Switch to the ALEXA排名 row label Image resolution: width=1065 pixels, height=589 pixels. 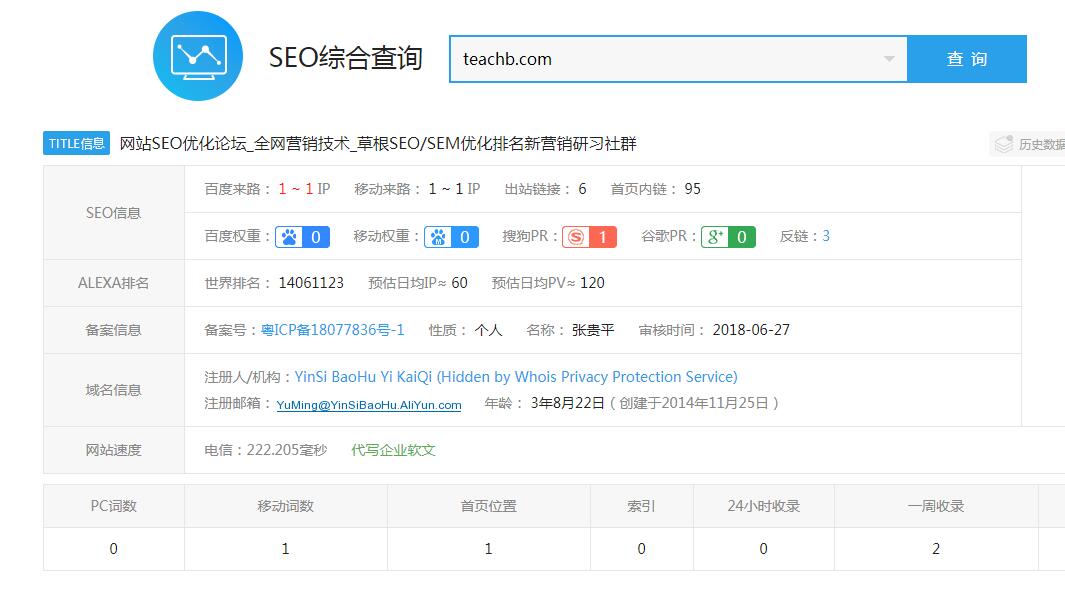click(x=112, y=283)
